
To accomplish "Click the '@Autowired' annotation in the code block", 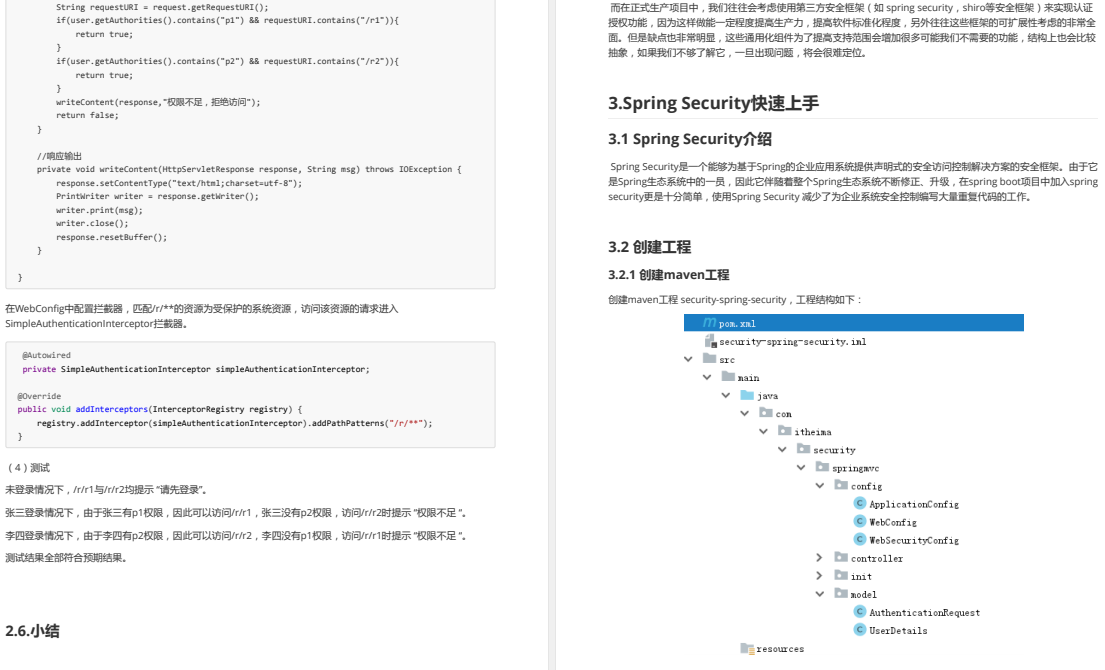I will pyautogui.click(x=47, y=355).
